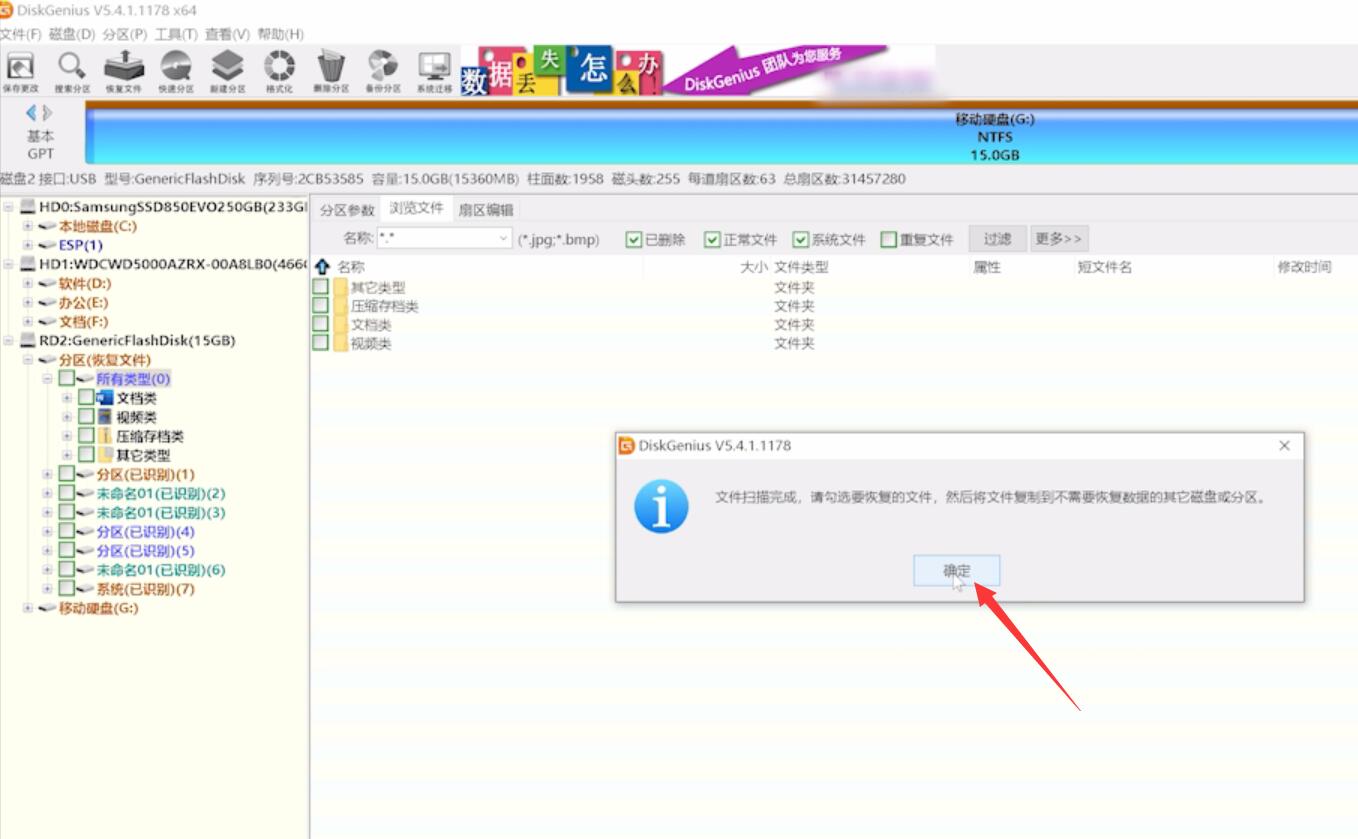The width and height of the screenshot is (1358, 839).
Task: Select the 办公(E:) partition in the tree
Action: pyautogui.click(x=83, y=303)
